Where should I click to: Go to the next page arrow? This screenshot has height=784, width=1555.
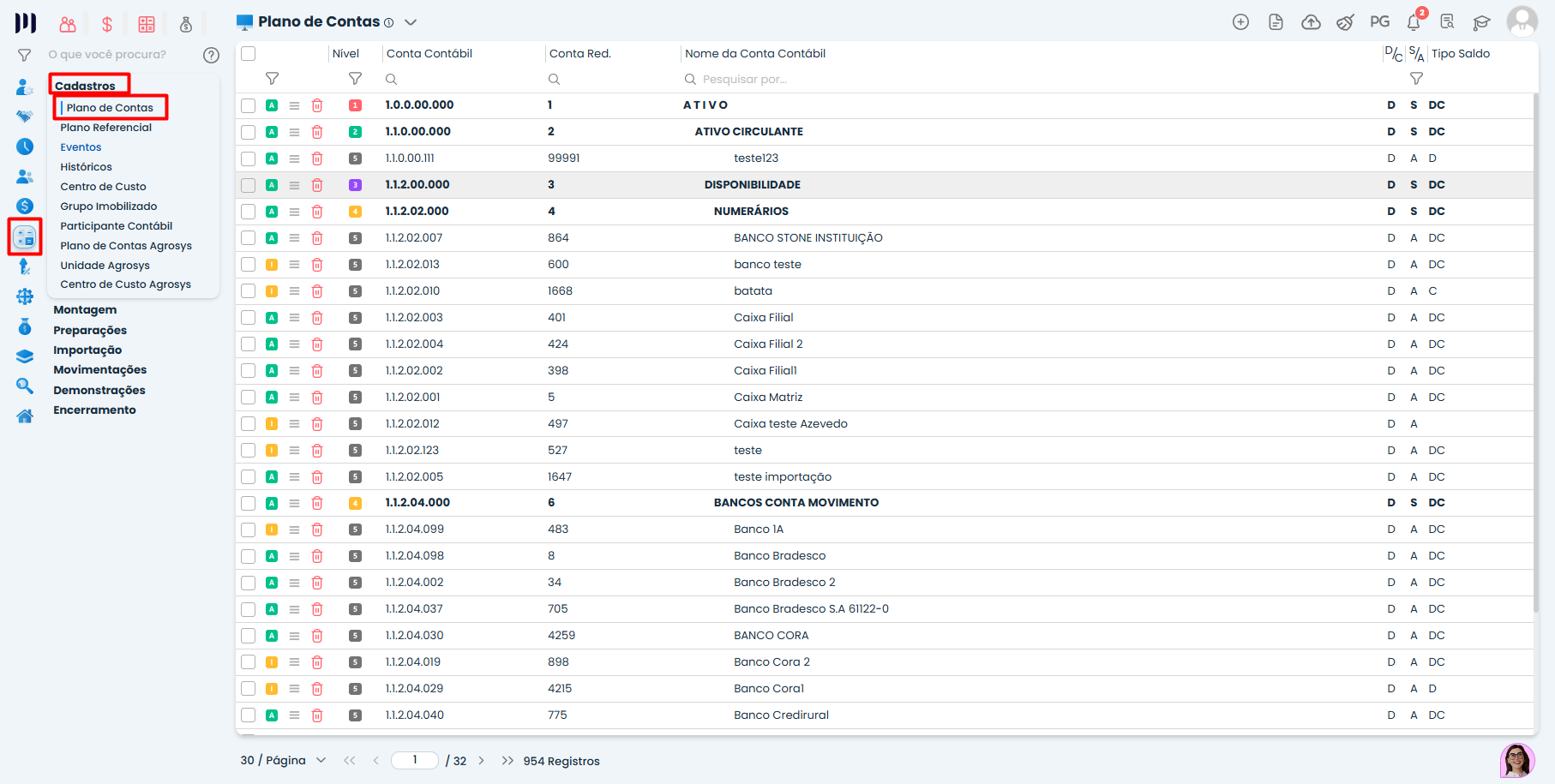click(x=482, y=761)
